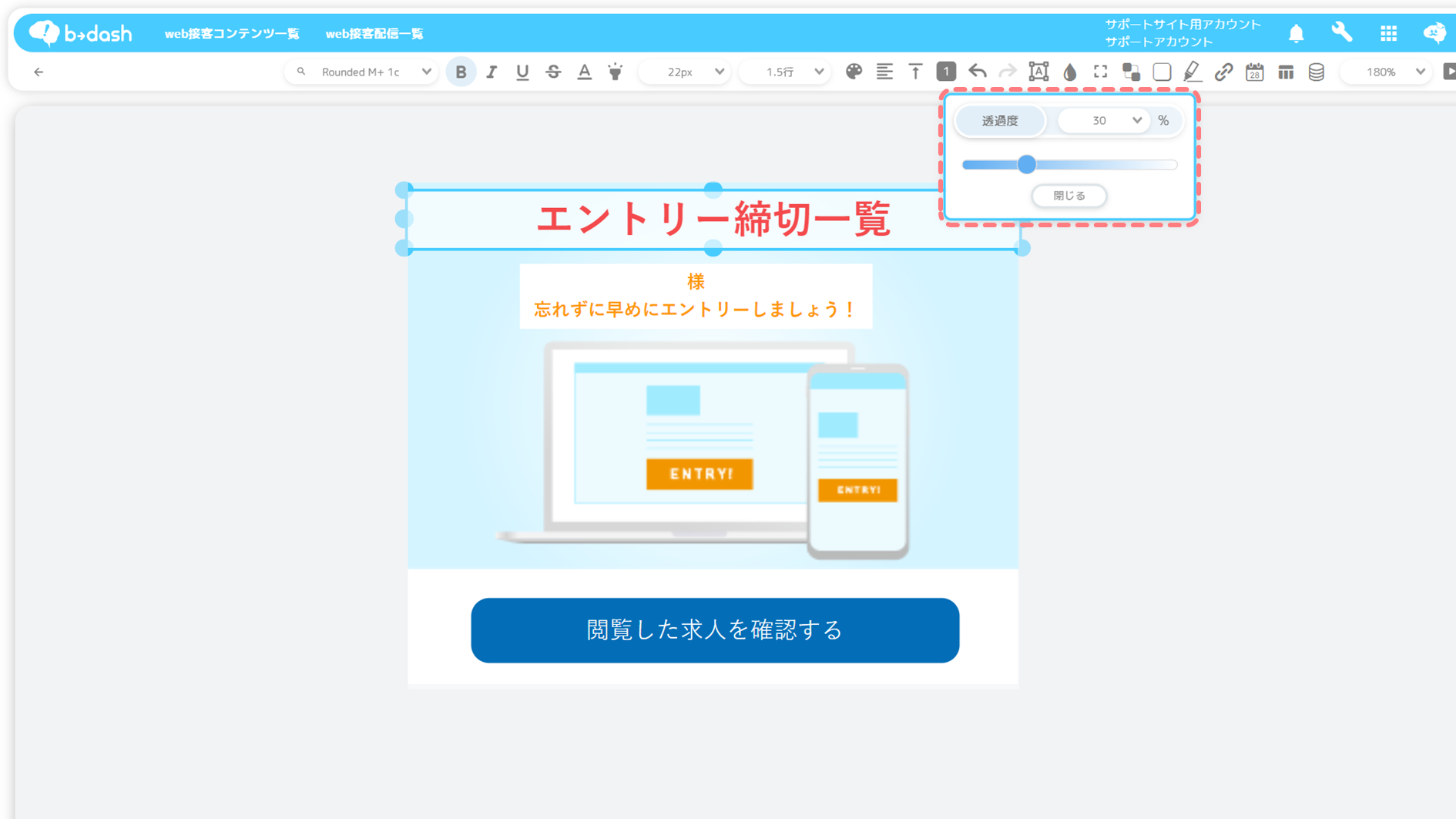The width and height of the screenshot is (1456, 819).
Task: Open the Rounded M+ 1c font dropdown
Action: tap(361, 72)
